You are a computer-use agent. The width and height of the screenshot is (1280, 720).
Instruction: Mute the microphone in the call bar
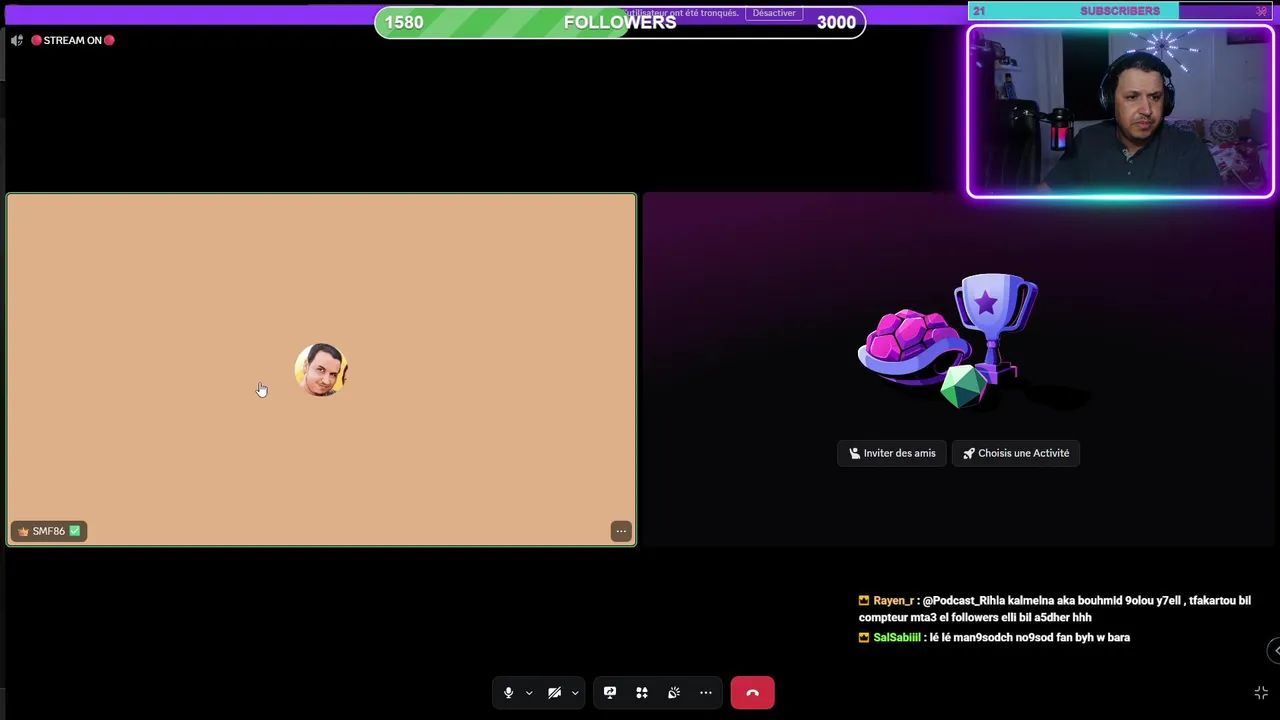(508, 693)
